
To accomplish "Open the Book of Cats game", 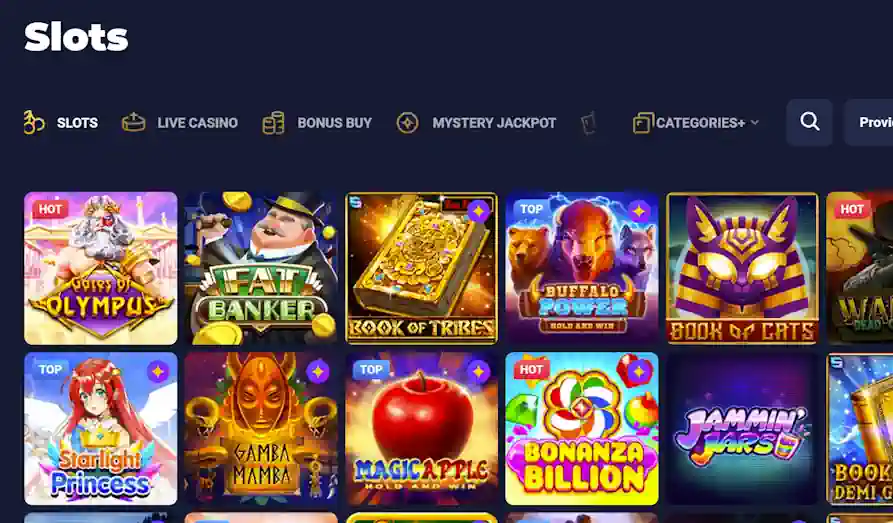I will point(742,268).
